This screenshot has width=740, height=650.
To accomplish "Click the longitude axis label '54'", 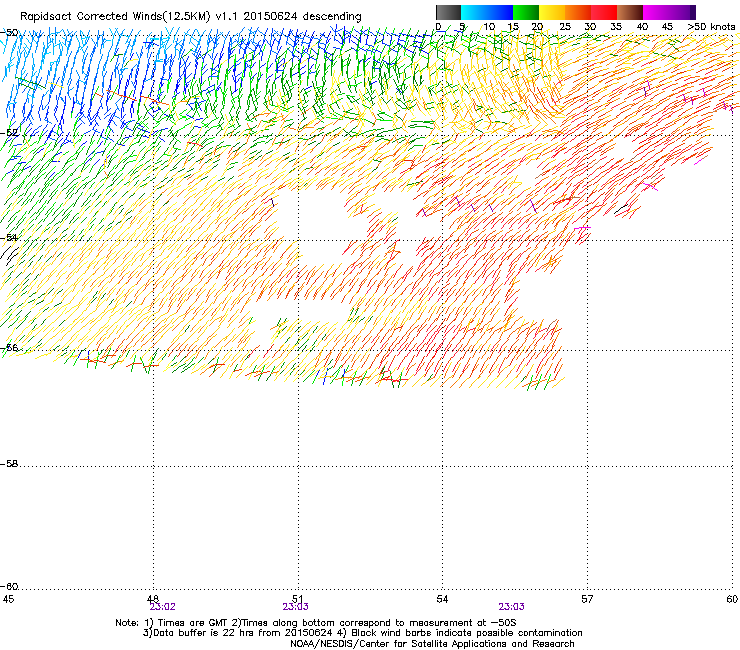I will click(x=442, y=599).
